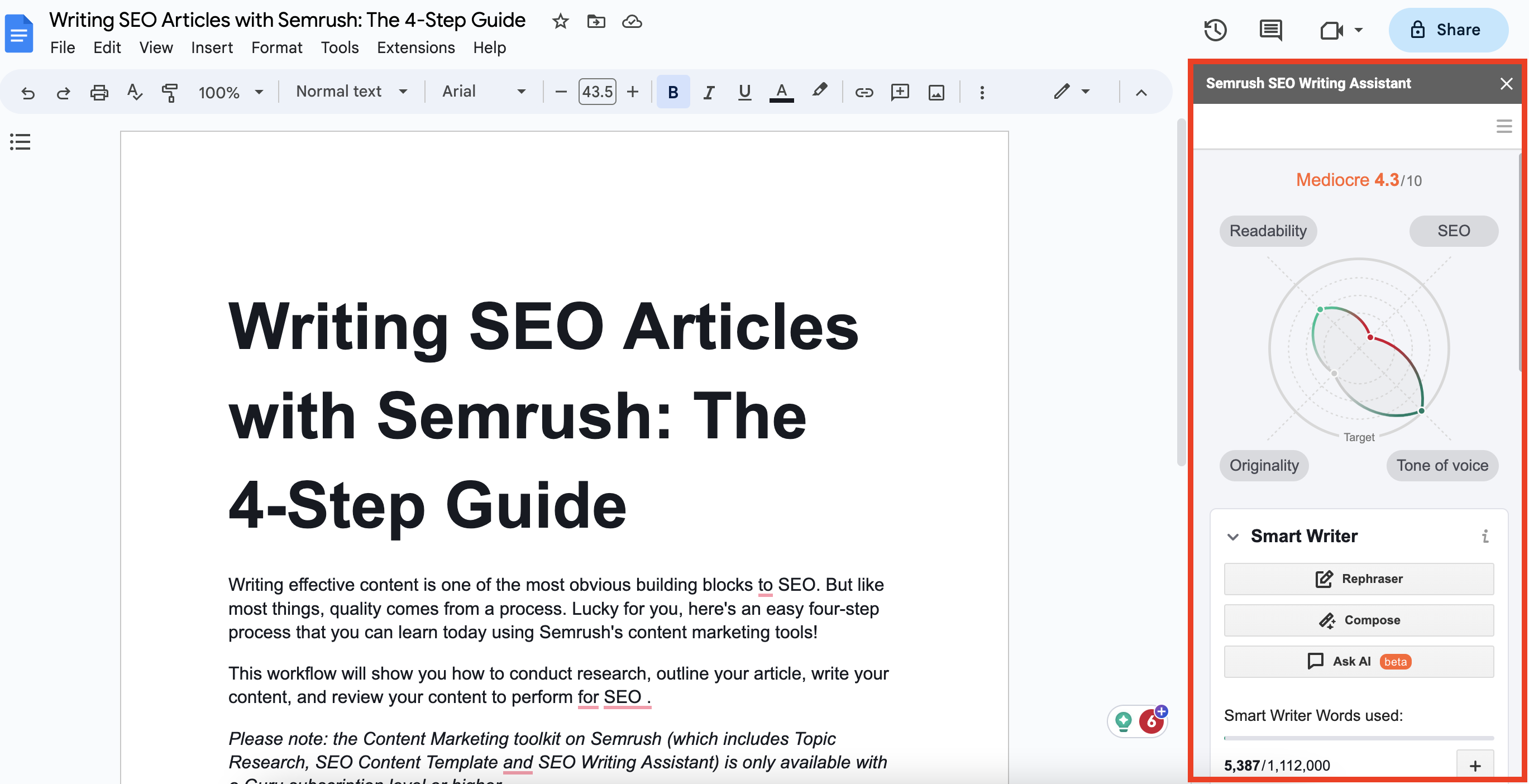Open the Insert menu
Image resolution: width=1529 pixels, height=784 pixels.
click(x=212, y=47)
